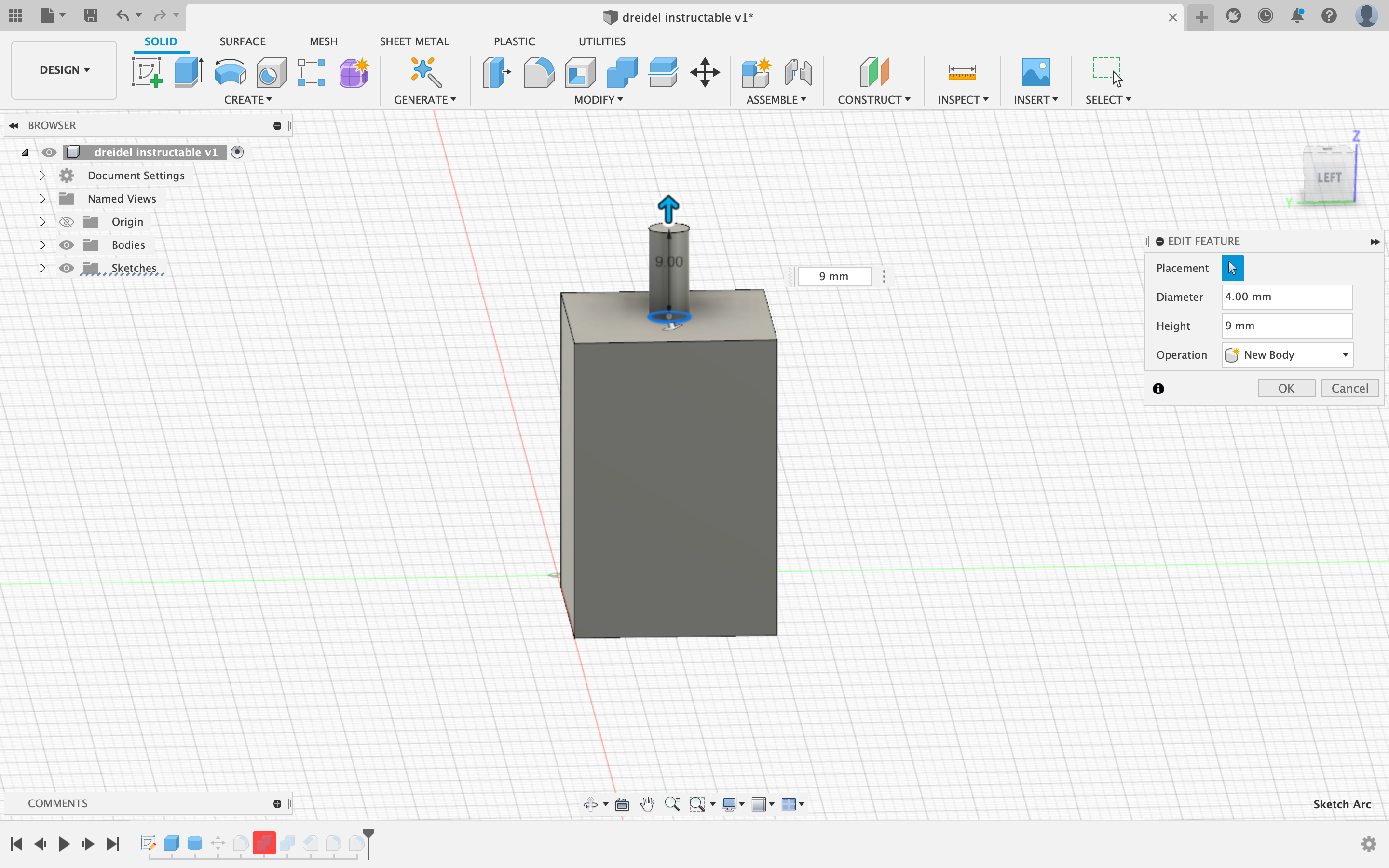This screenshot has height=868, width=1389.
Task: Open the Hole tool
Action: pyautogui.click(x=271, y=72)
